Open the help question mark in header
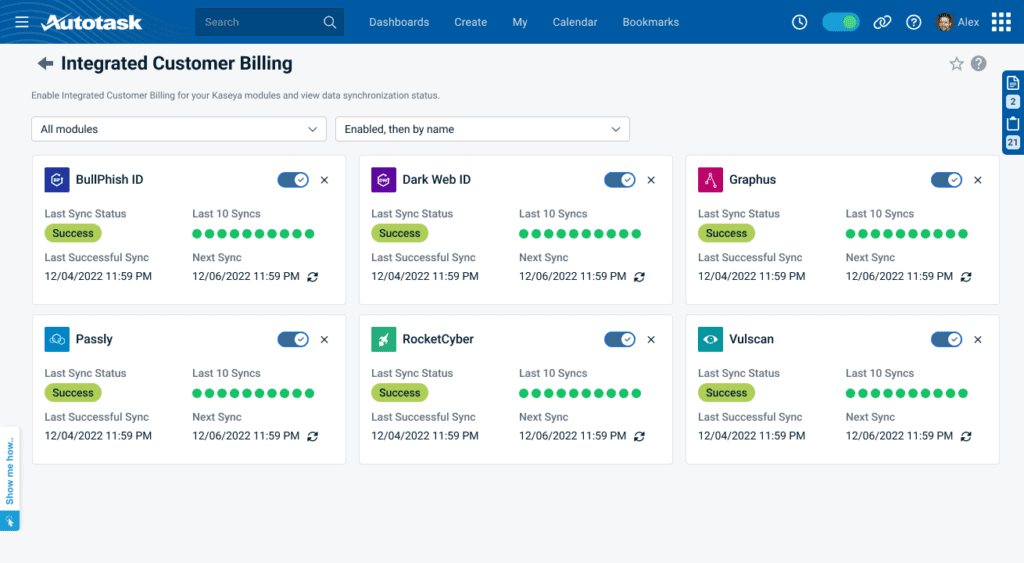 (913, 22)
